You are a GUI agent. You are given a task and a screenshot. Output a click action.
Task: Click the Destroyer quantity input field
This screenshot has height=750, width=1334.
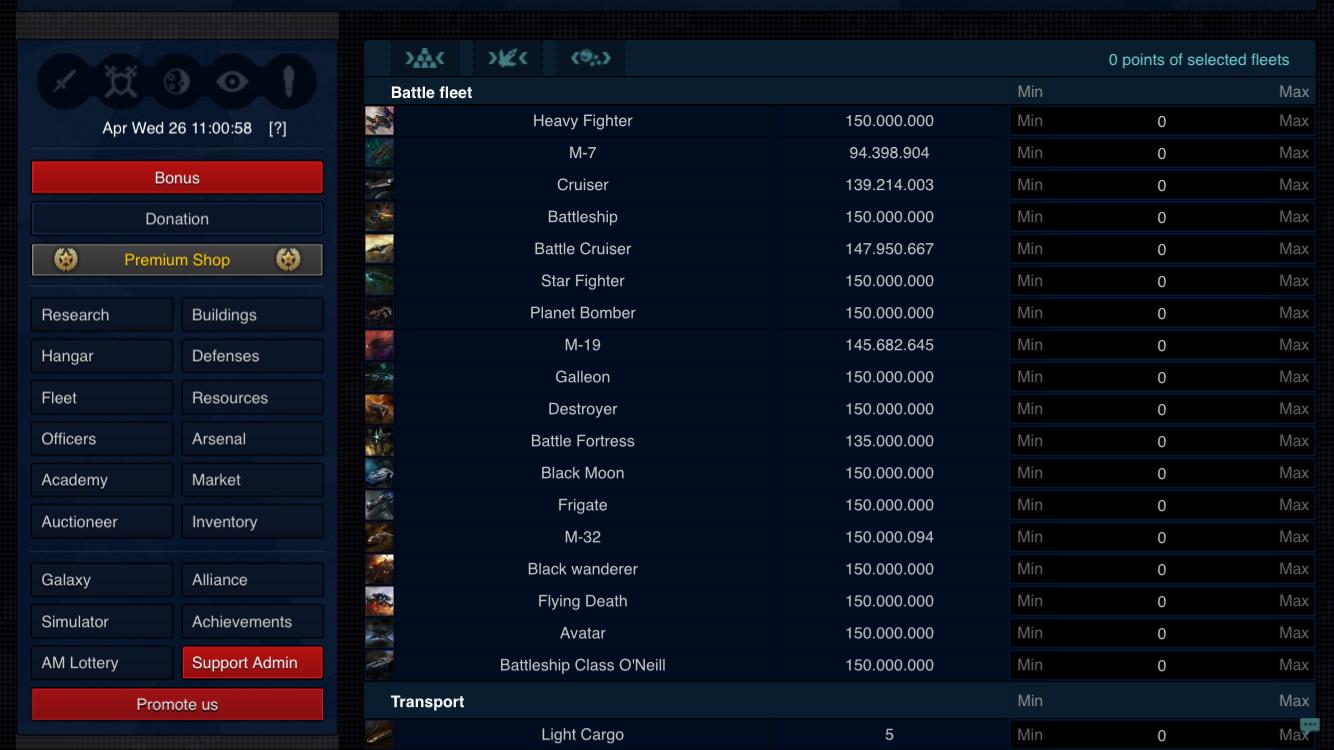click(x=1161, y=409)
